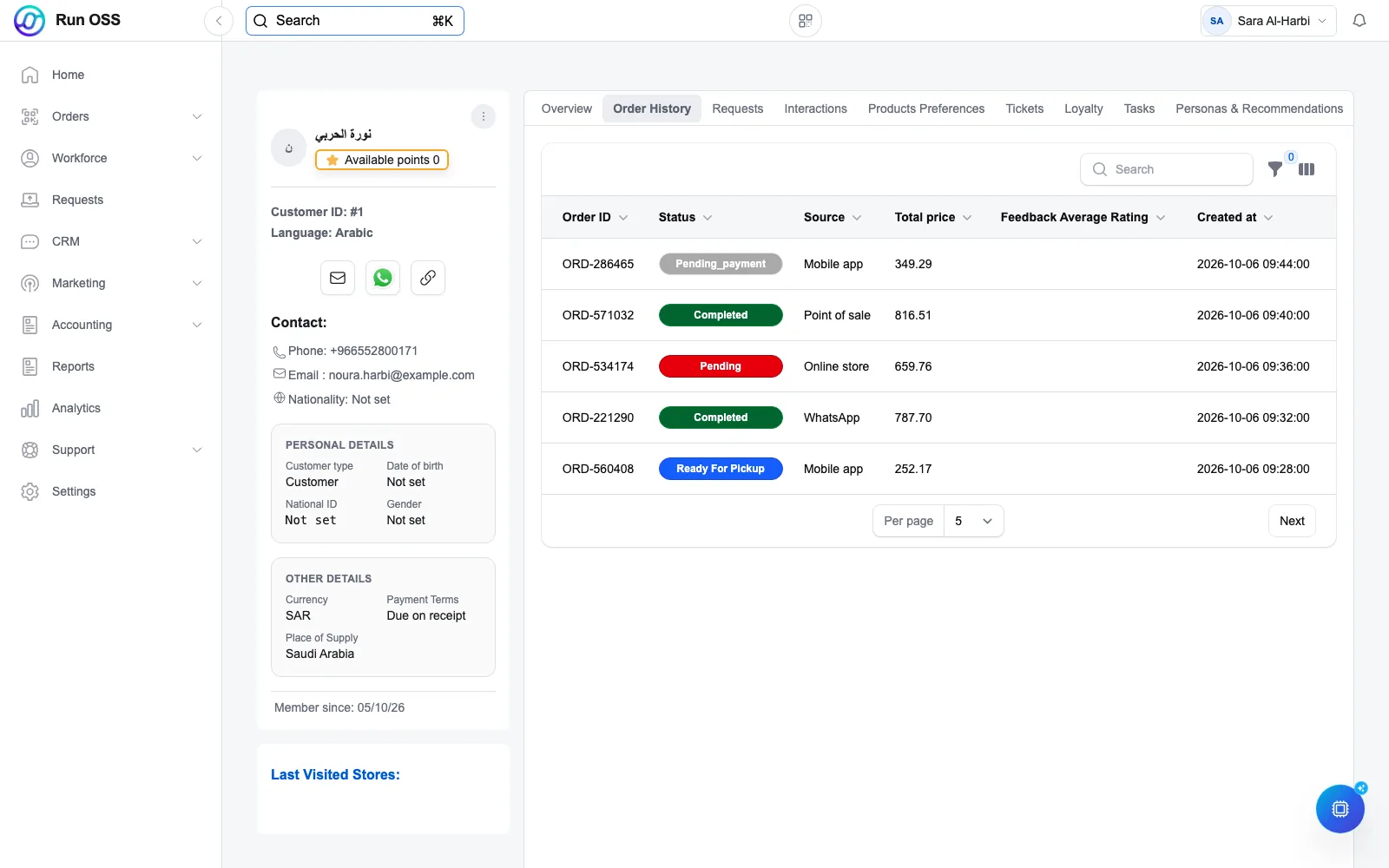1389x868 pixels.
Task: Open the Tasks tab
Action: [x=1139, y=108]
